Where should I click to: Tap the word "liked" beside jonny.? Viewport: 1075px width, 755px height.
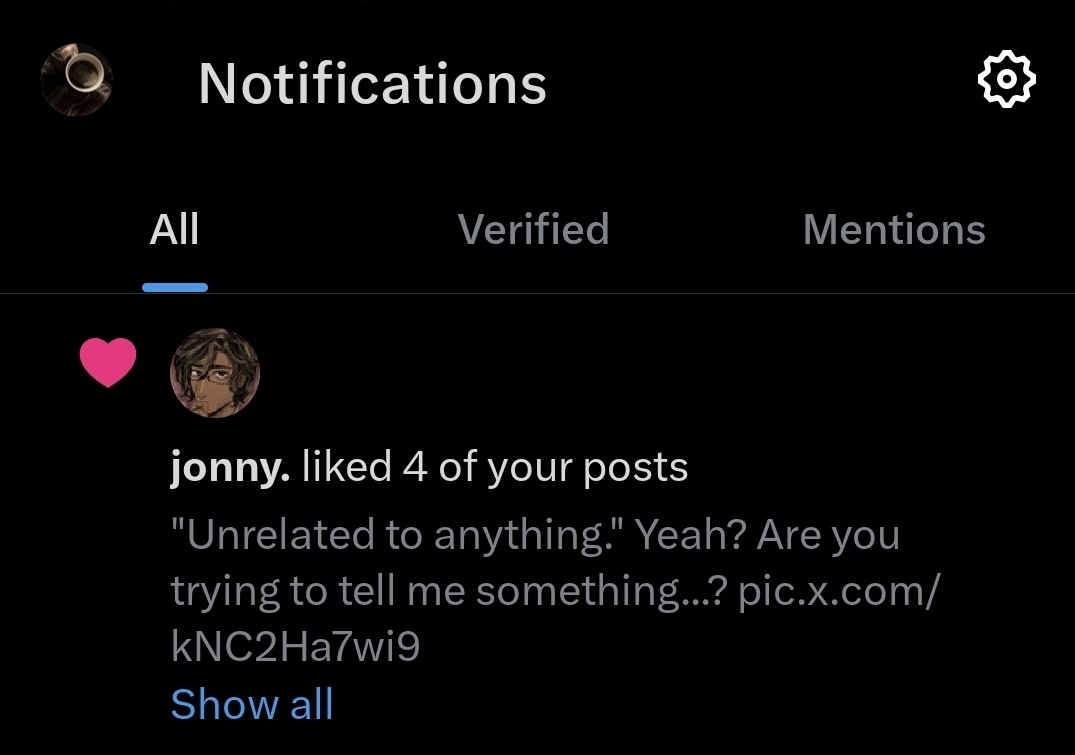pyautogui.click(x=346, y=466)
